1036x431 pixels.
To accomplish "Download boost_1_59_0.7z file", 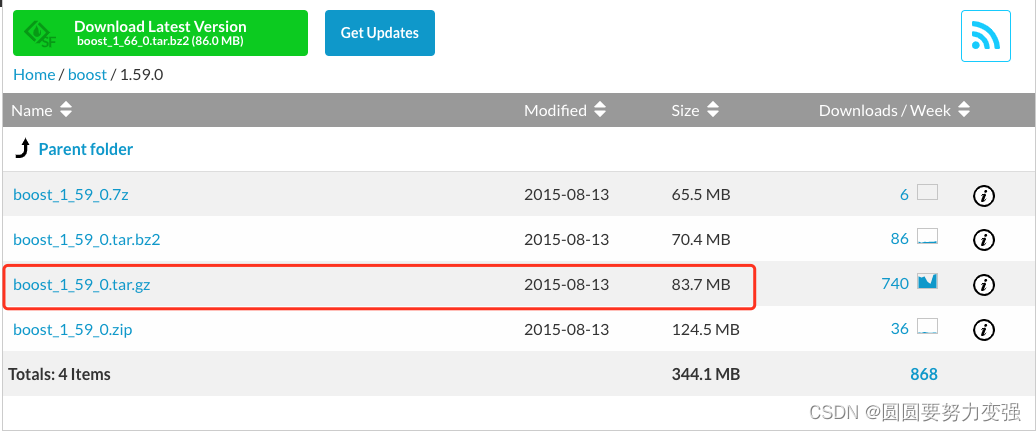I will point(71,195).
